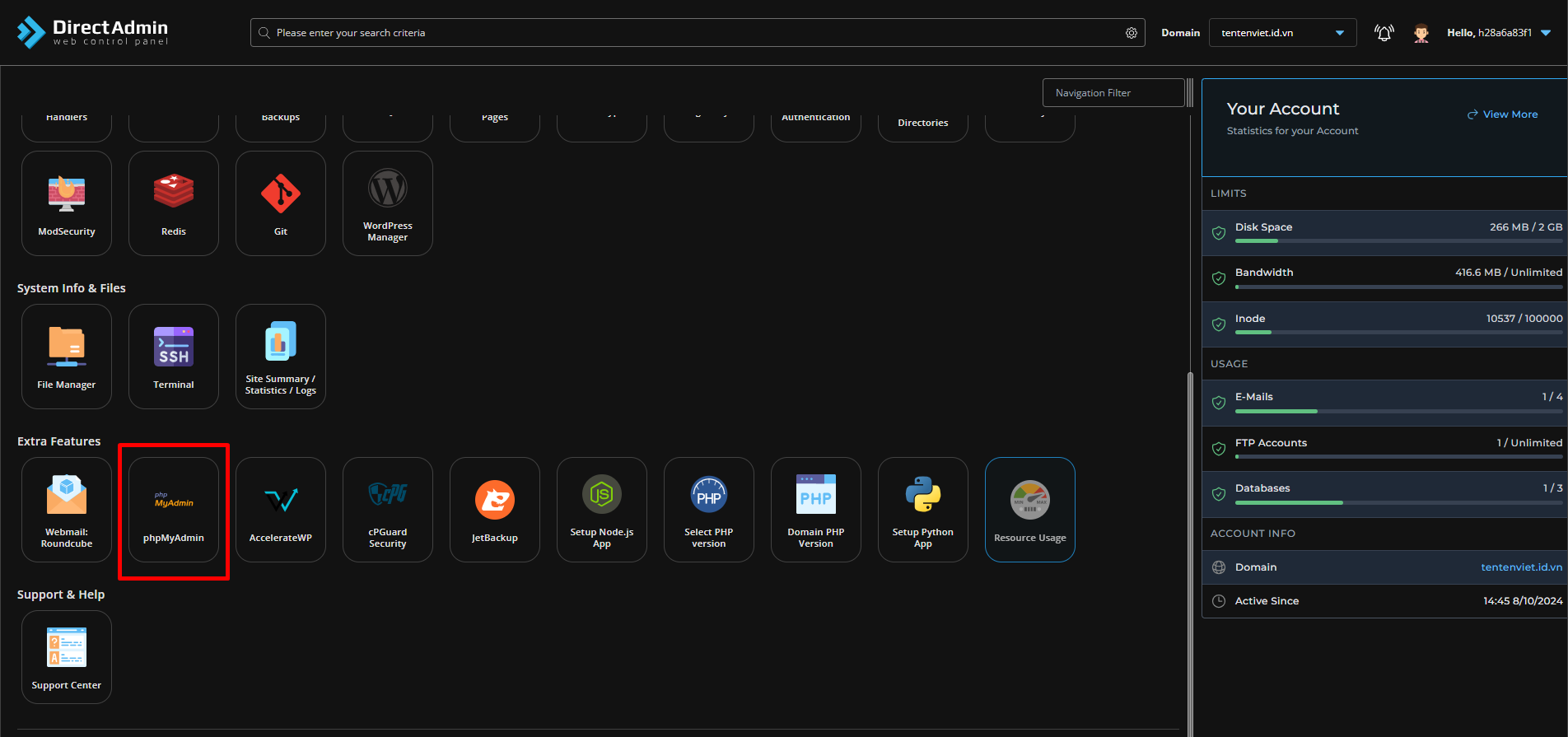The width and height of the screenshot is (1568, 737).
Task: Click the Disk Space usage bar
Action: point(1398,241)
